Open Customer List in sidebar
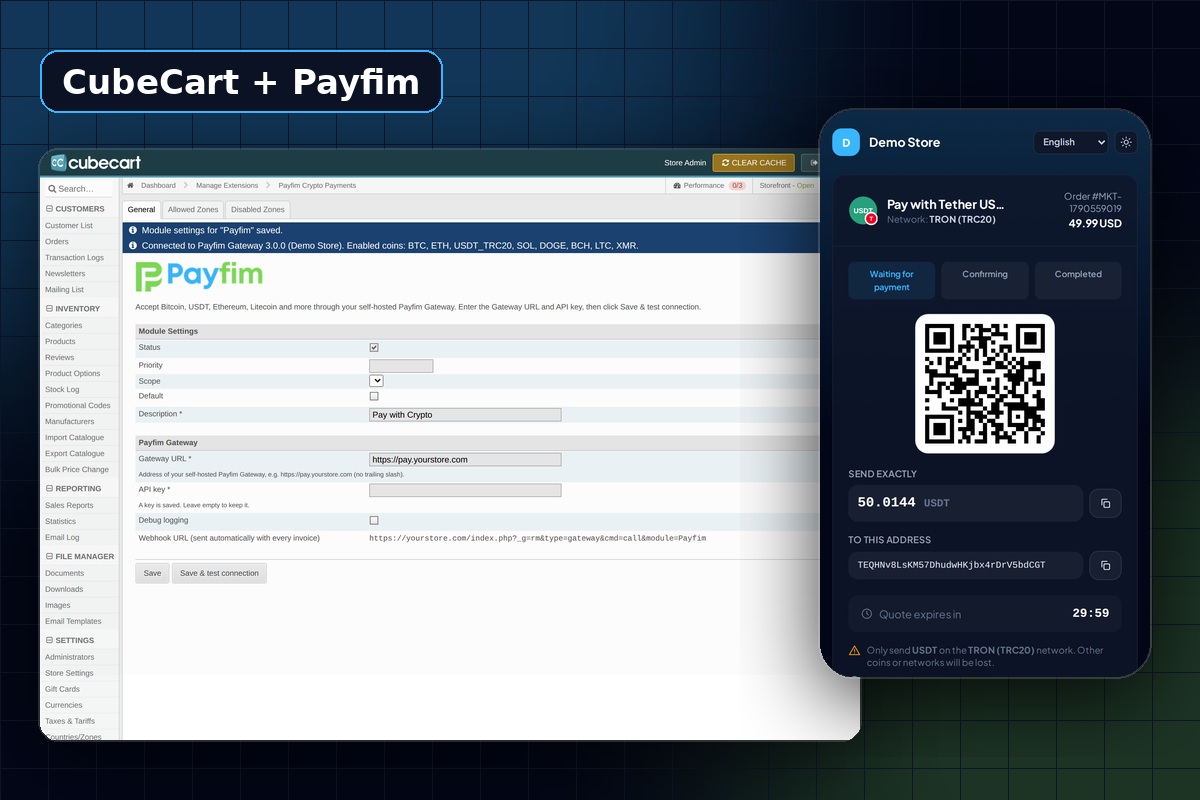This screenshot has width=1200, height=800. pyautogui.click(x=69, y=226)
